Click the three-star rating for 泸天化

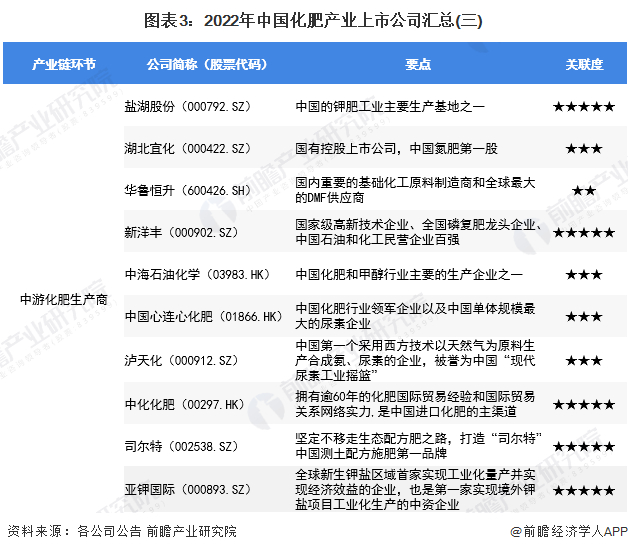584,361
